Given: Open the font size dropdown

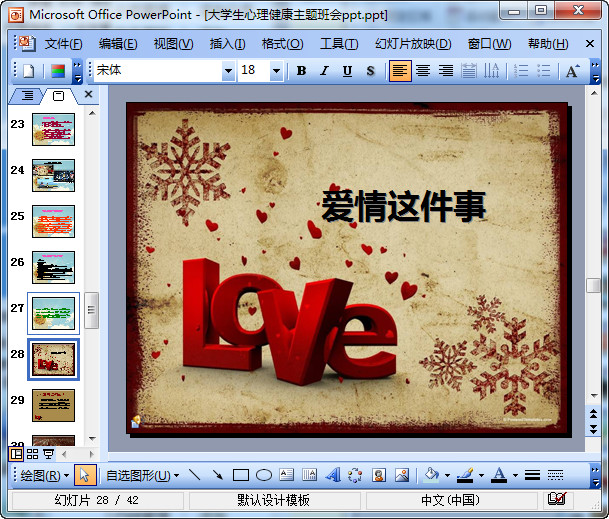Looking at the screenshot, I should pyautogui.click(x=276, y=71).
